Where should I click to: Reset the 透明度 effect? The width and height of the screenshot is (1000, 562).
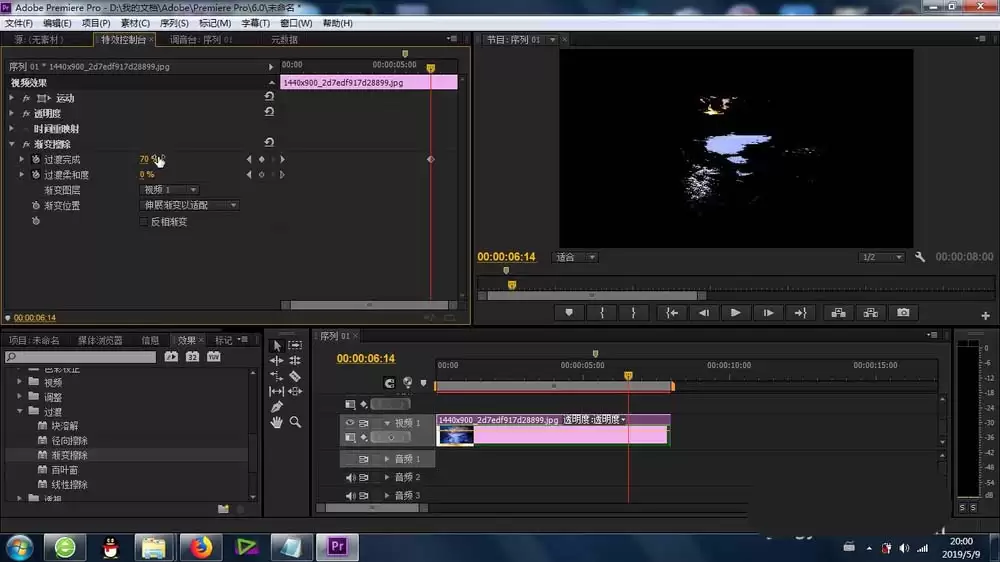click(269, 112)
